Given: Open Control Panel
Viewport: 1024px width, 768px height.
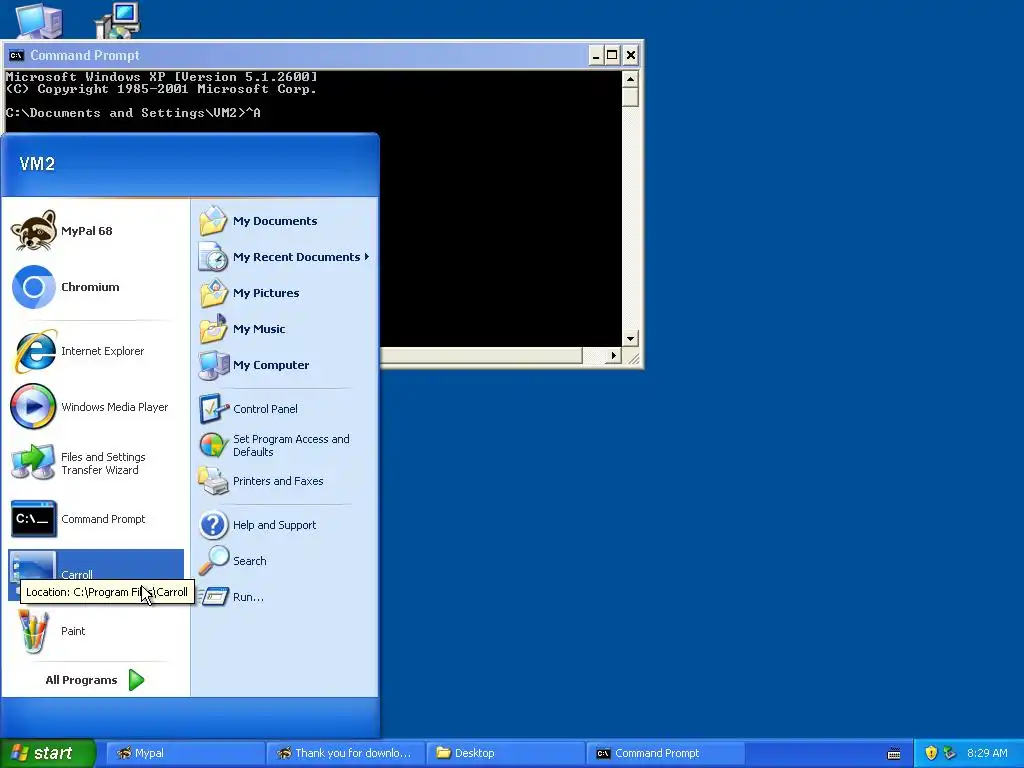Looking at the screenshot, I should (284, 409).
